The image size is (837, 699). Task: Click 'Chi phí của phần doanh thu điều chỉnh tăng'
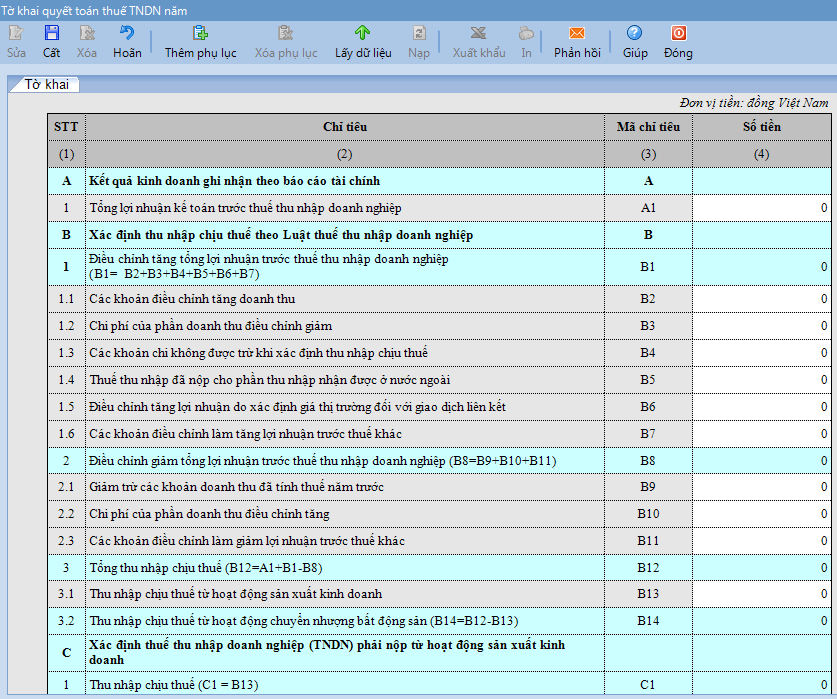[209, 514]
